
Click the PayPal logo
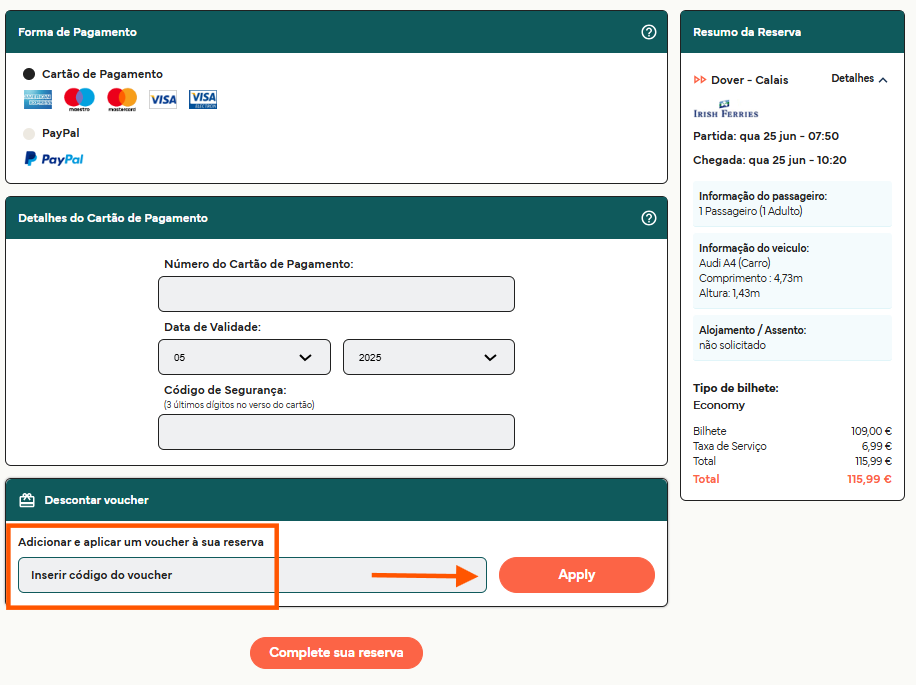coord(54,158)
